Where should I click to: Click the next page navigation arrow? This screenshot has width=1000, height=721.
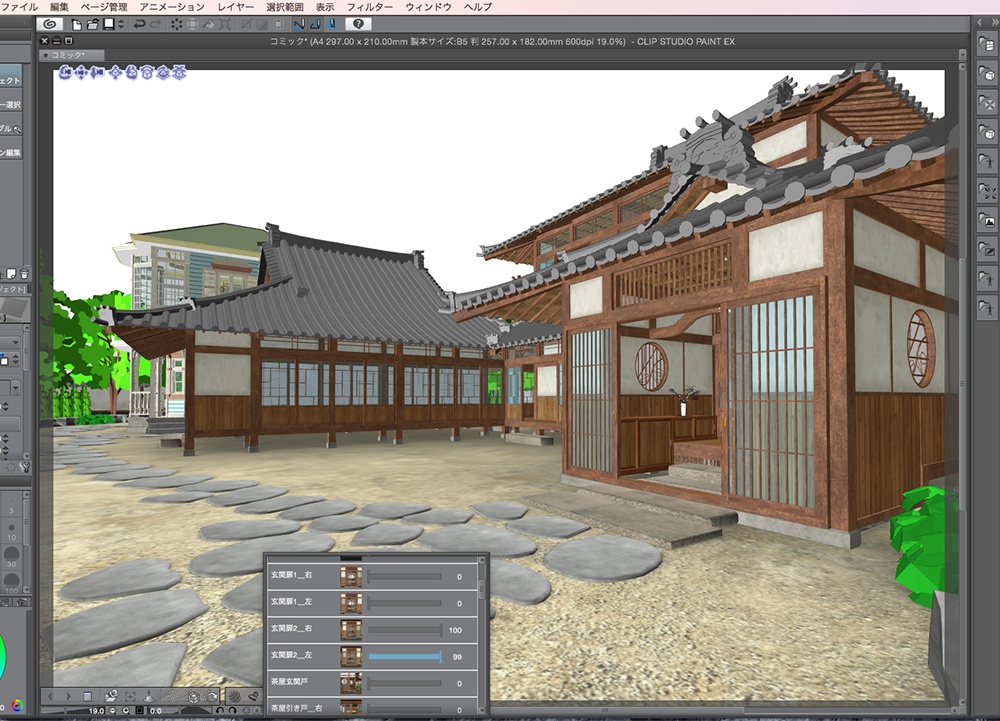tap(69, 696)
